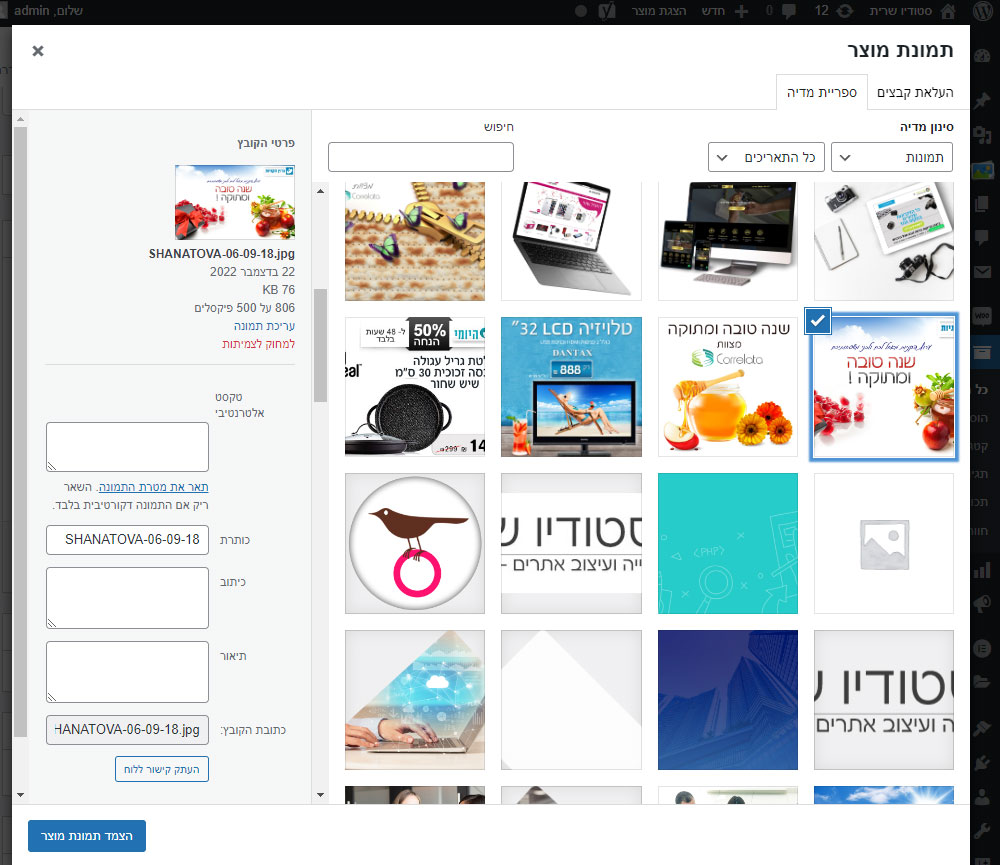This screenshot has width=1000, height=865.
Task: Click the כתובת הקובץ file URL field
Action: 128,730
